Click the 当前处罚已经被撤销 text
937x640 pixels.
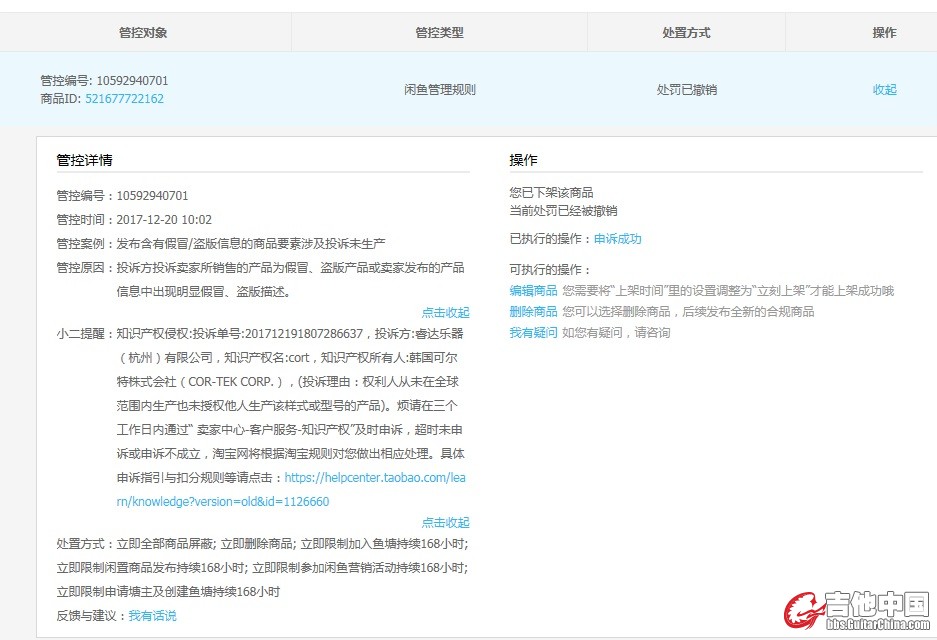[x=563, y=210]
